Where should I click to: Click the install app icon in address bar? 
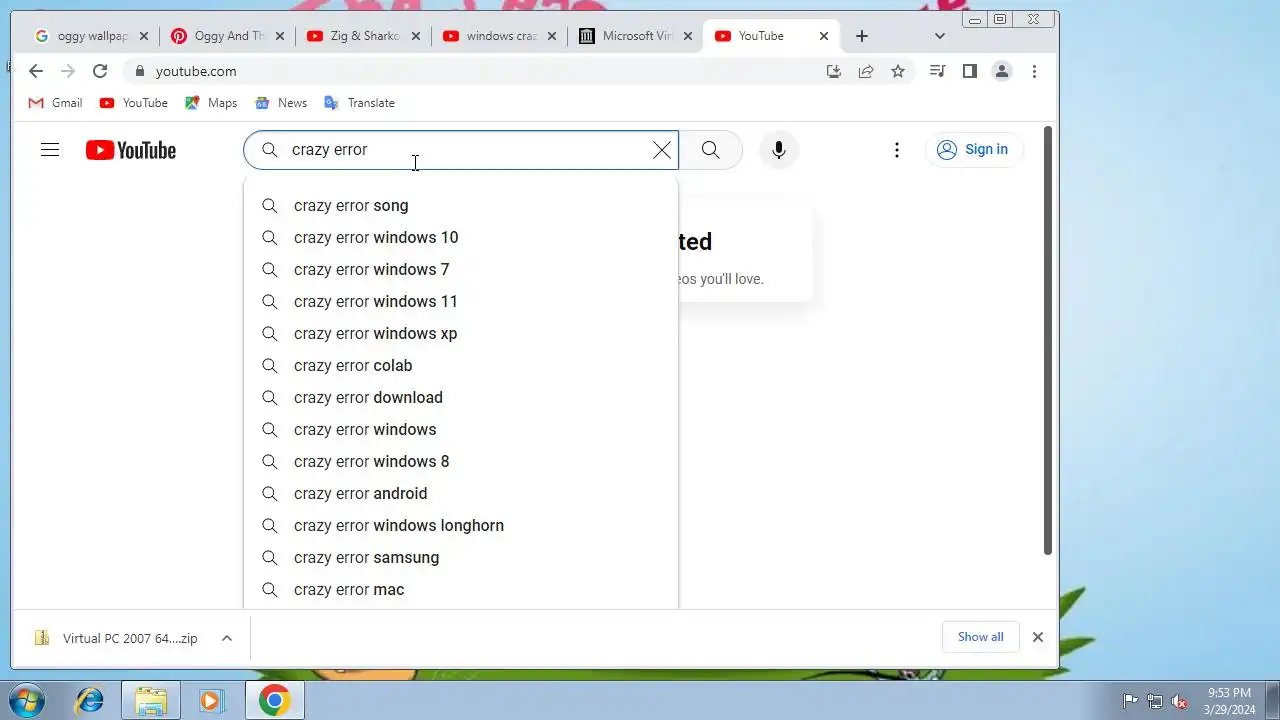(834, 71)
